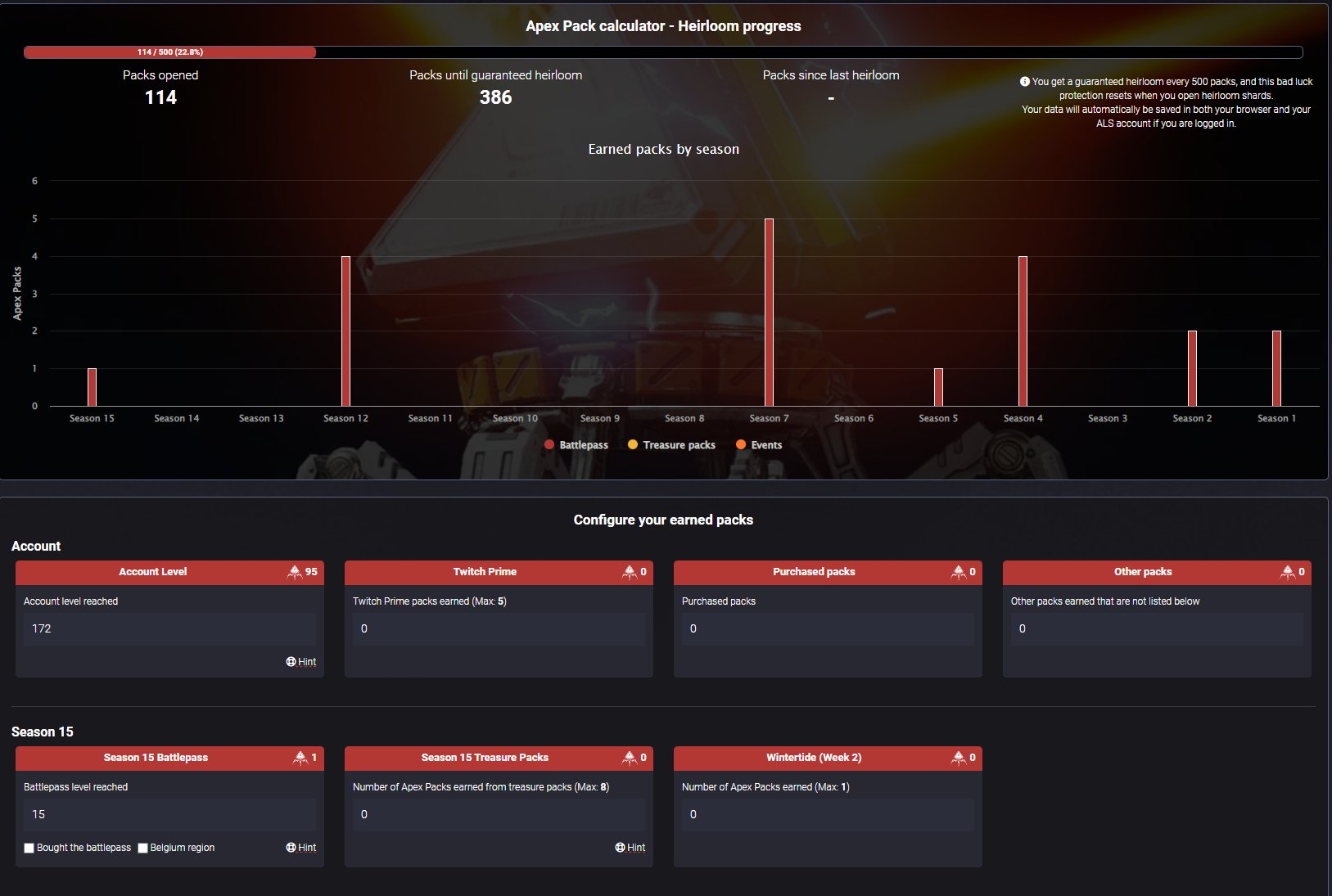Click the Wintertide Apex Packs earned input field
Viewport: 1332px width, 896px height.
click(x=828, y=815)
